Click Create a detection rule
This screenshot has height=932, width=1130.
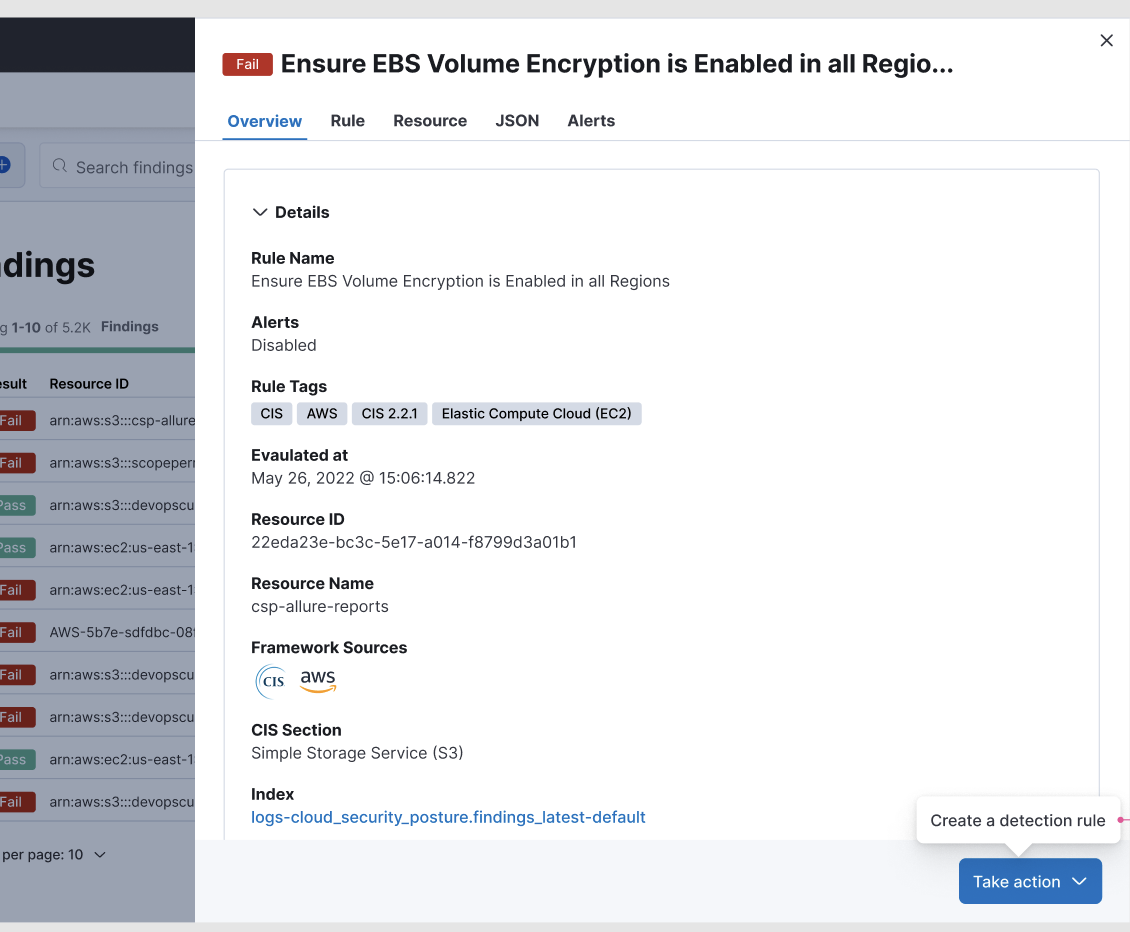[1017, 820]
